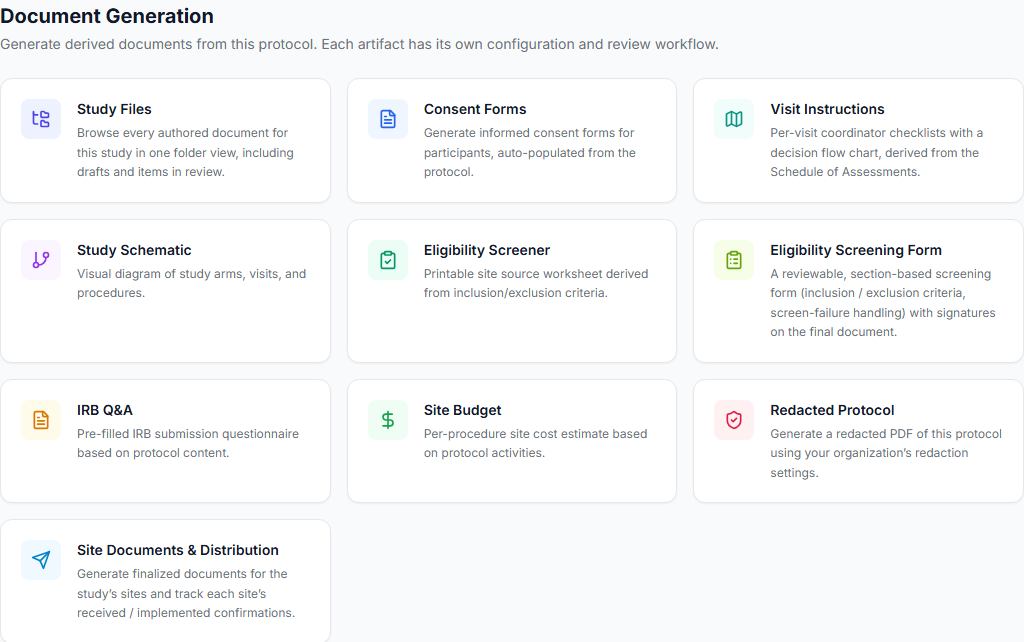Open the Consent Forms card title
Viewport: 1024px width, 642px height.
tap(475, 109)
